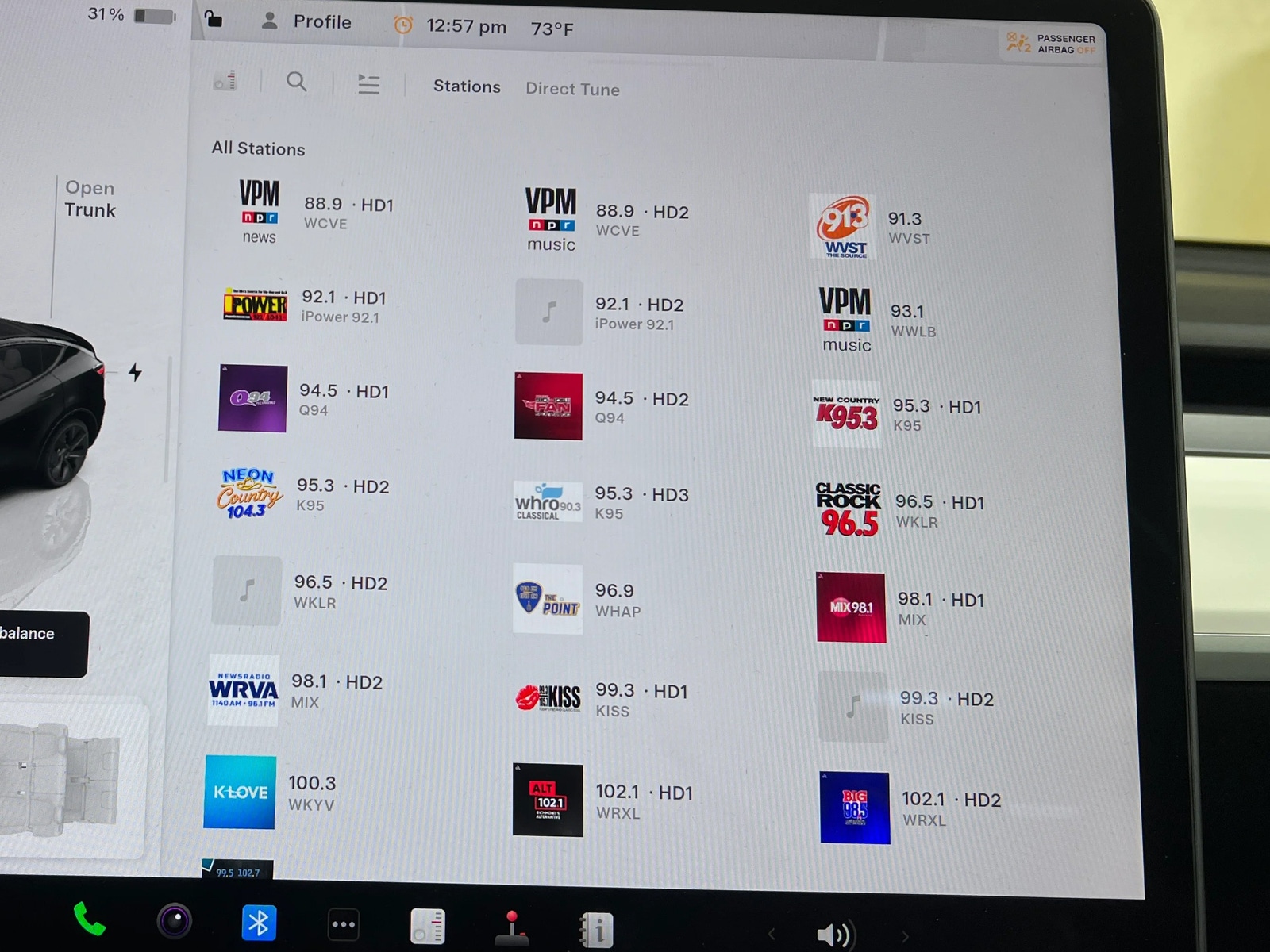
Task: Open the owner's manual info icon
Action: tap(597, 929)
